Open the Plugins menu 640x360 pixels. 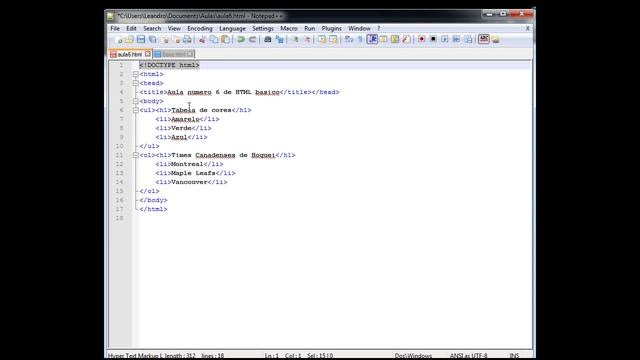point(331,29)
